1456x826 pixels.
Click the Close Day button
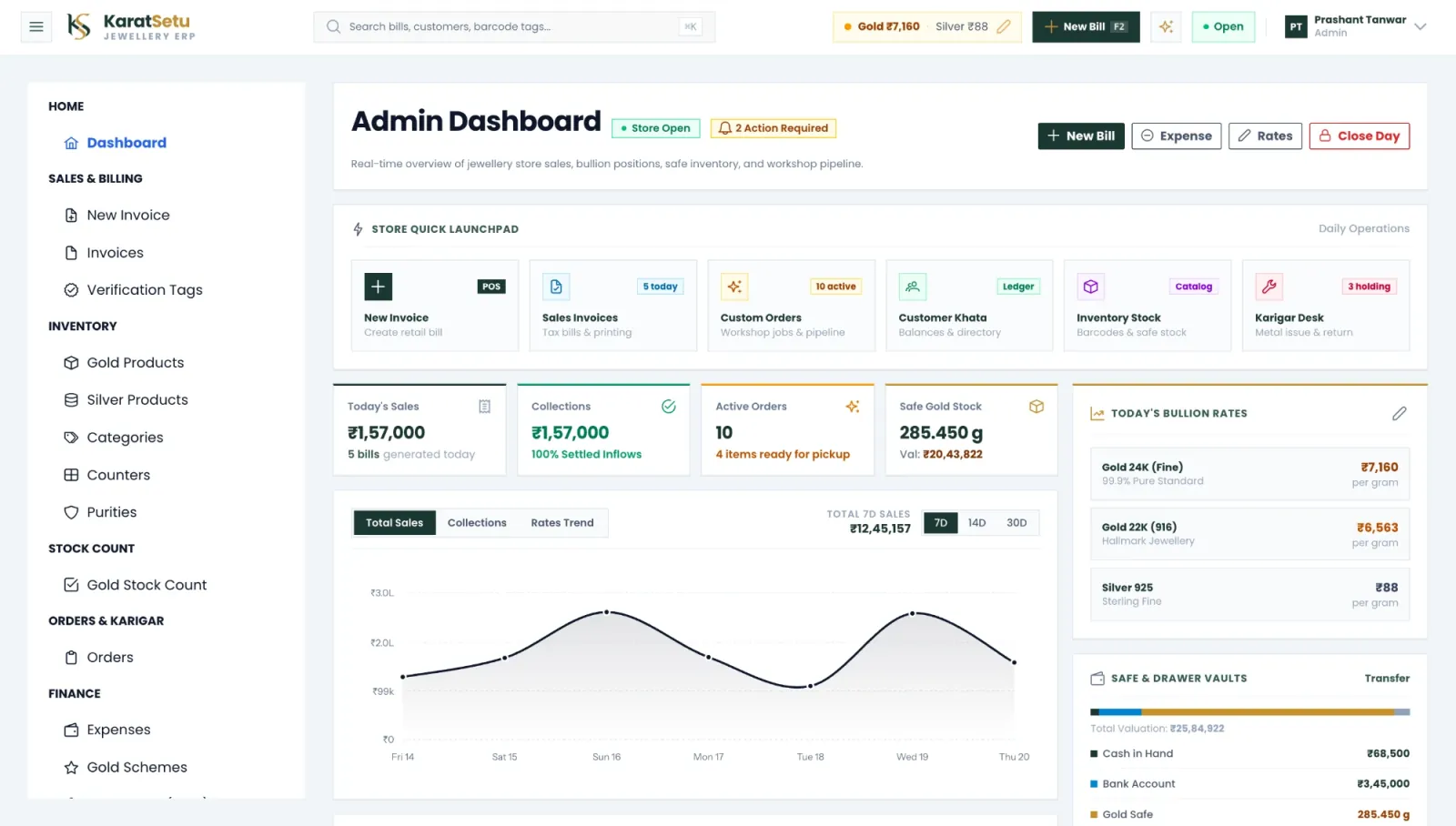1360,136
